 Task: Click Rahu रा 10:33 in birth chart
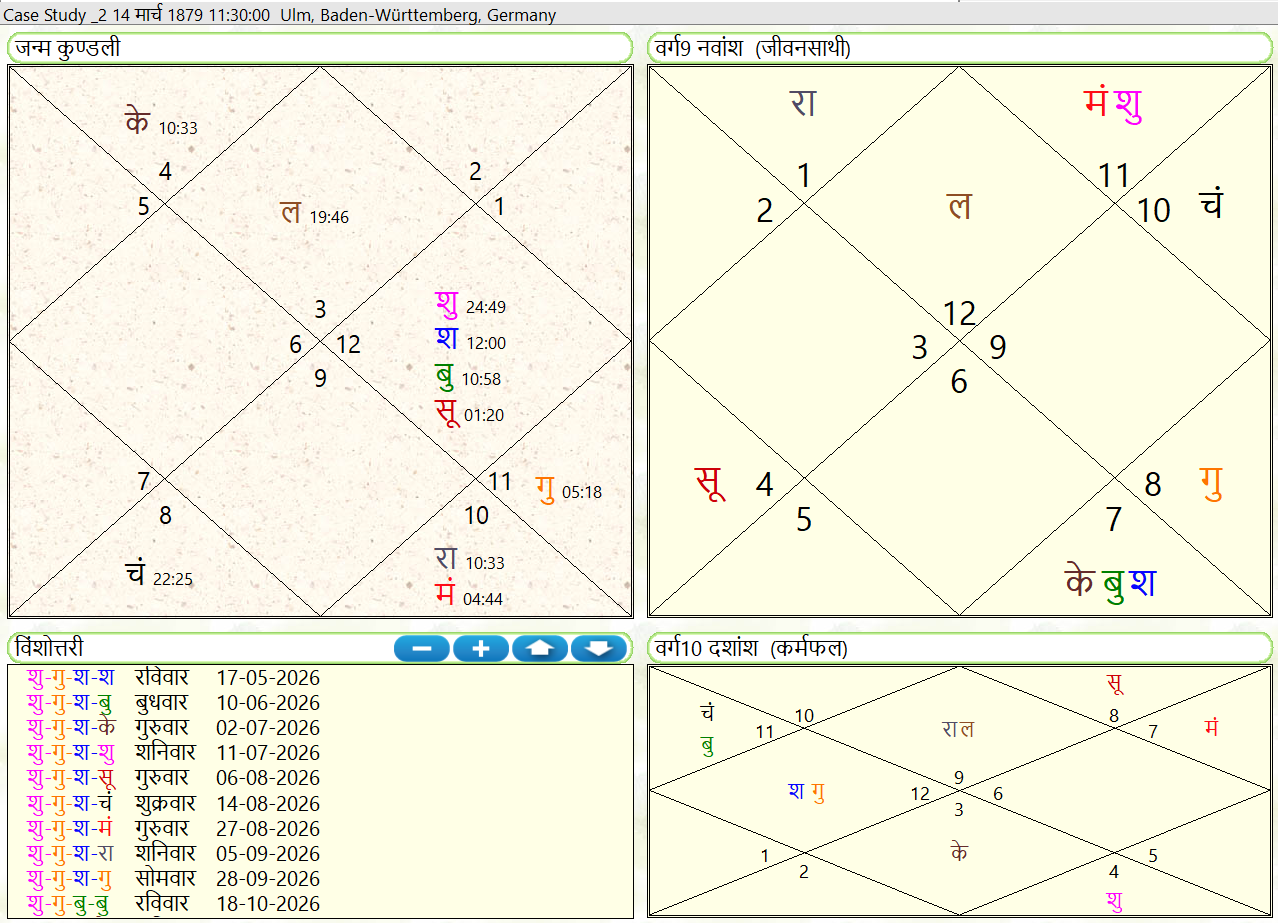[469, 559]
